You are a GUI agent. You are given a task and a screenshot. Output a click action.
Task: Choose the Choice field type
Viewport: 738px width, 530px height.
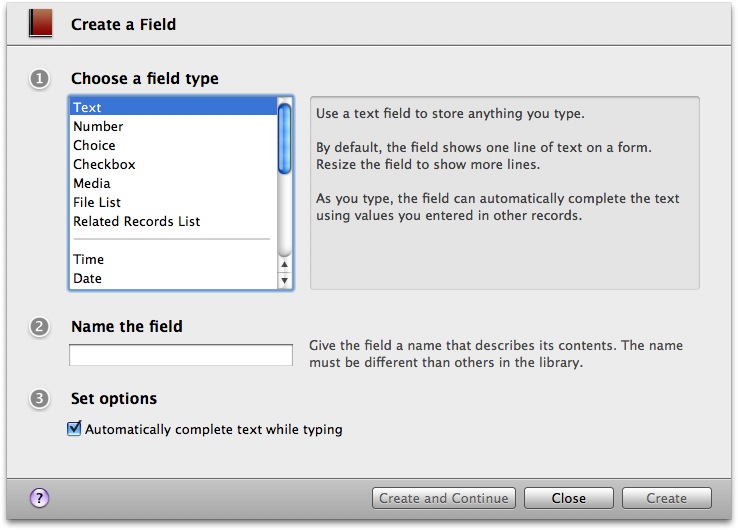tap(174, 145)
